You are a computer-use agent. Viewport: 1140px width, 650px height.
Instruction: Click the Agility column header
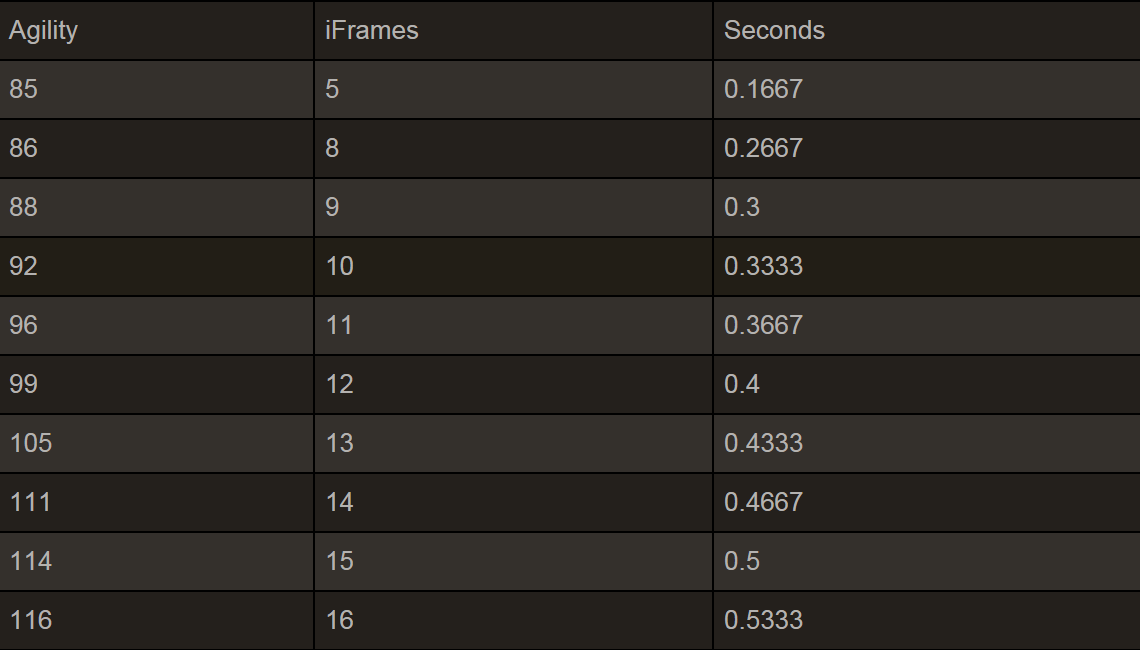coord(43,31)
